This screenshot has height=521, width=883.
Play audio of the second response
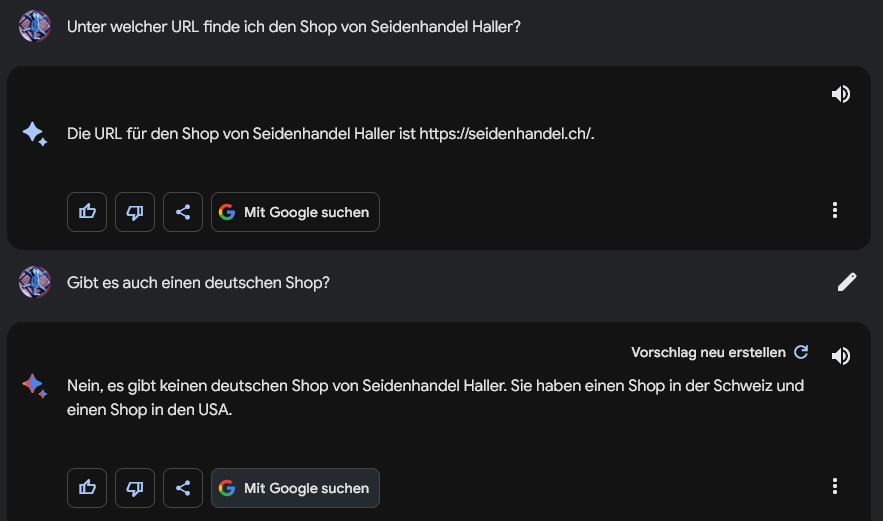pyautogui.click(x=841, y=355)
